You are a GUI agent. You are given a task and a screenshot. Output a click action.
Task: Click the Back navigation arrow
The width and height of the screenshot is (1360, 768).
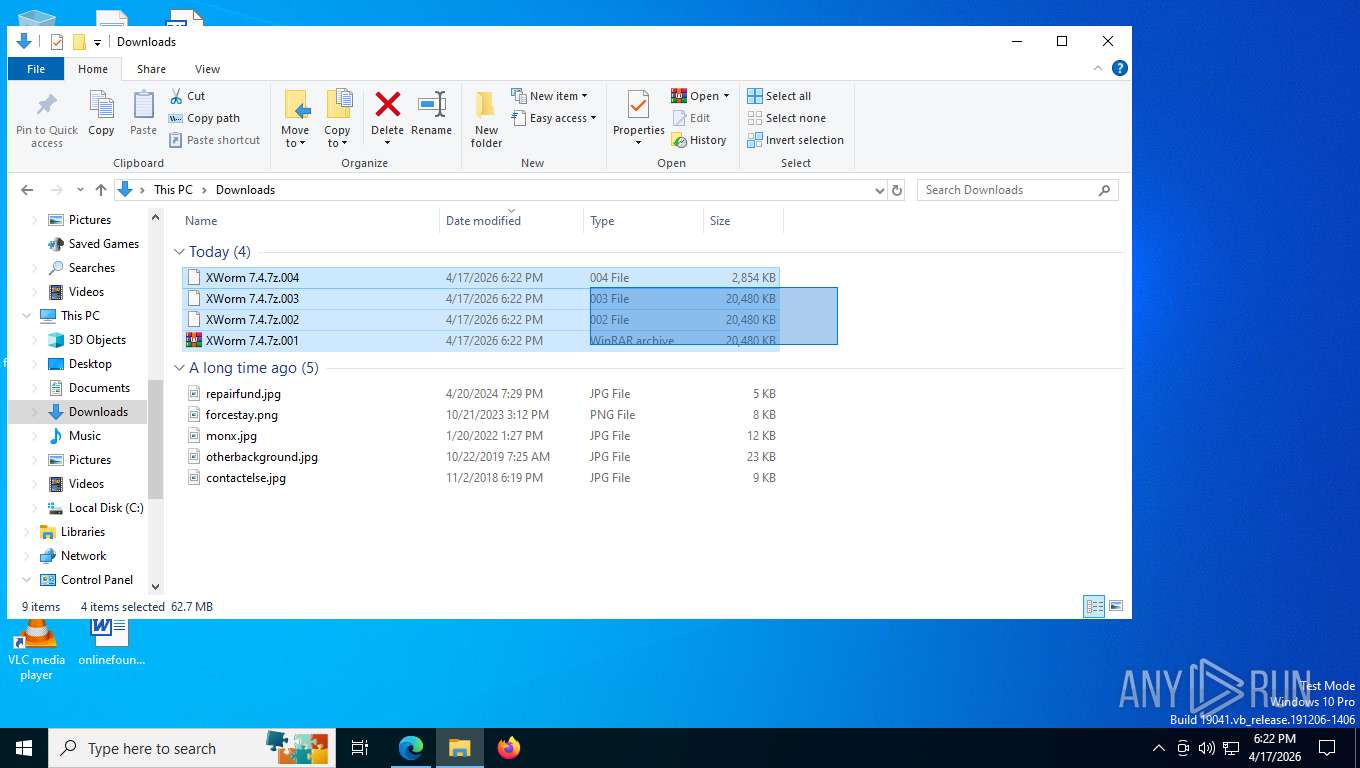[27, 190]
